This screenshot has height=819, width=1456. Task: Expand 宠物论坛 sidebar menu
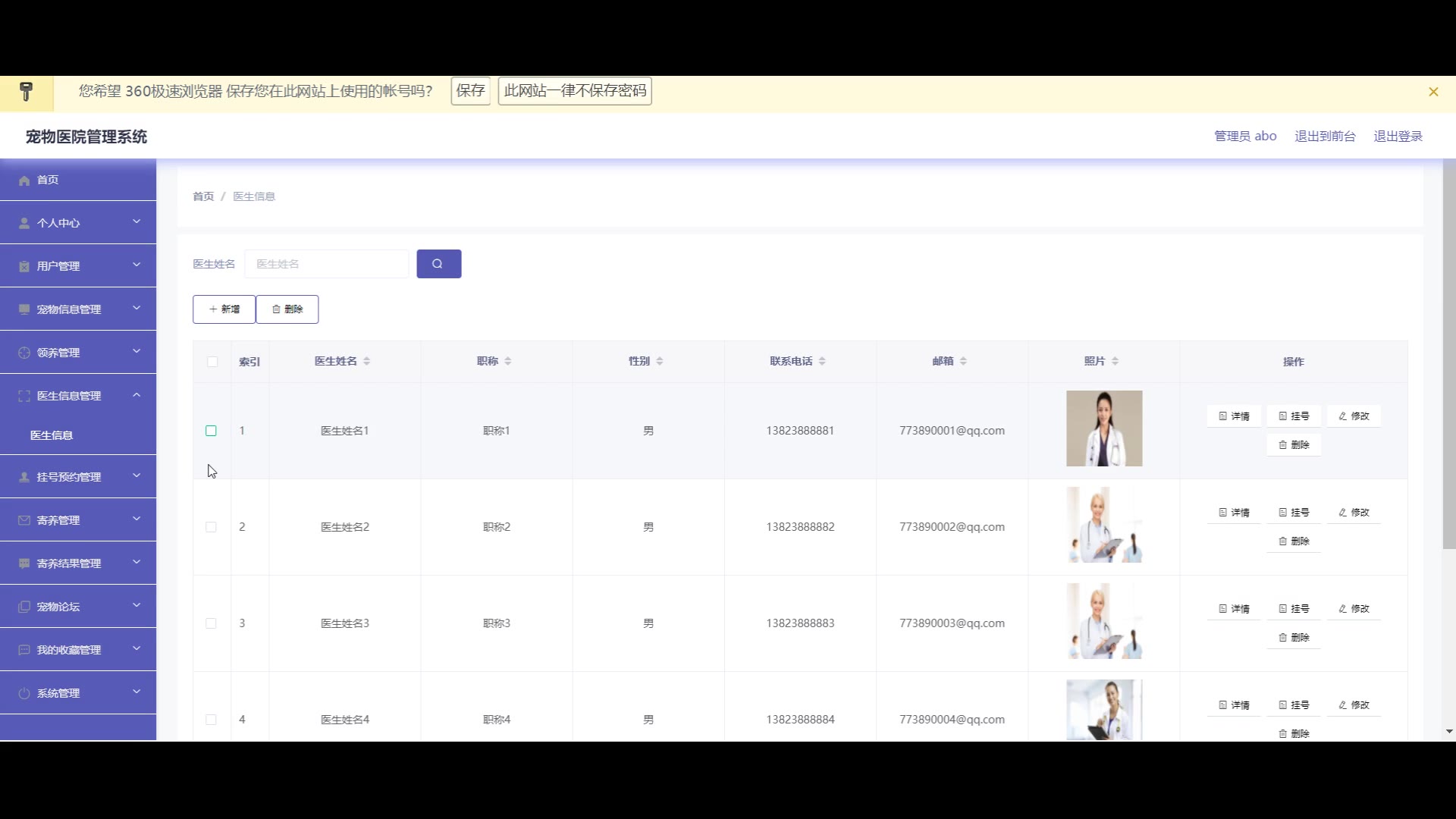point(78,607)
